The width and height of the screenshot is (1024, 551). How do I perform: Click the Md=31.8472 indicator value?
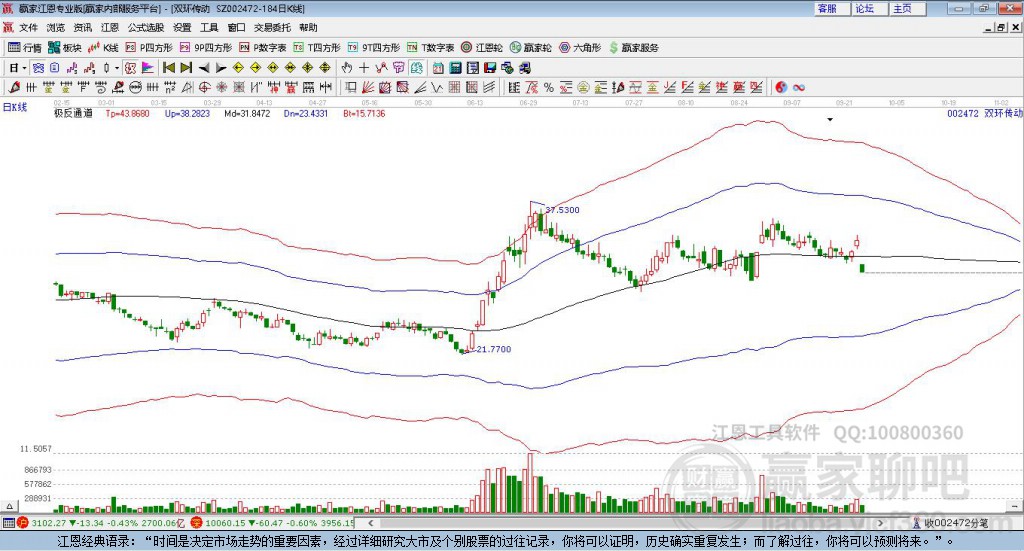pyautogui.click(x=247, y=114)
